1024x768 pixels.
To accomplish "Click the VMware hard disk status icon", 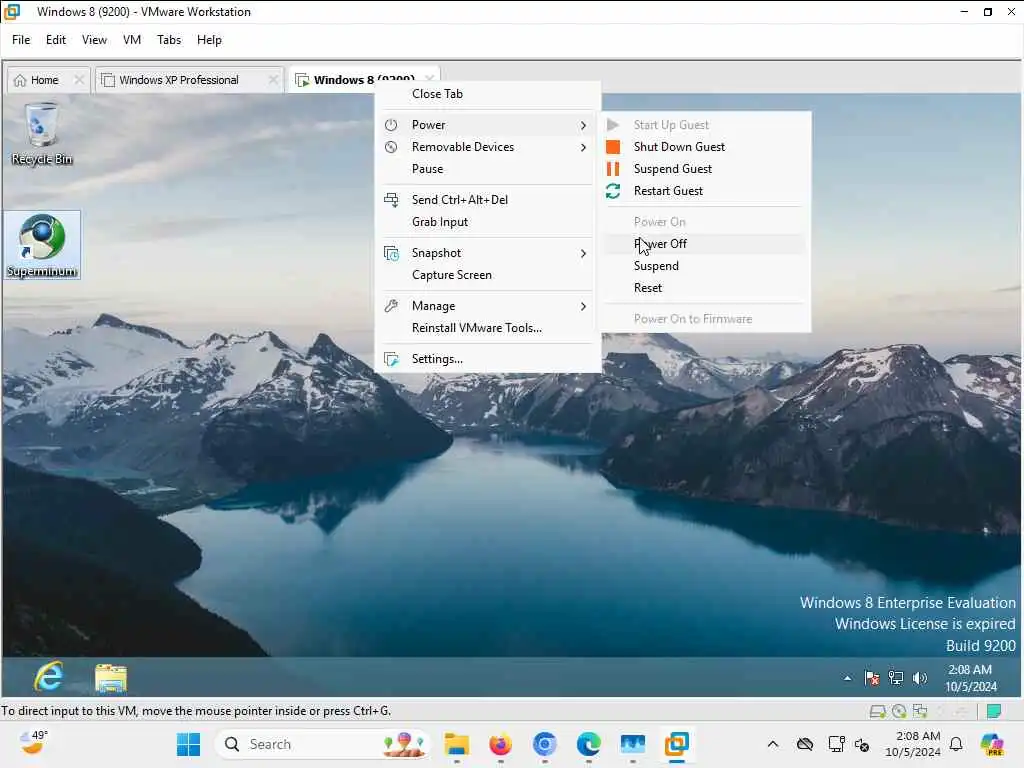I will [x=878, y=711].
